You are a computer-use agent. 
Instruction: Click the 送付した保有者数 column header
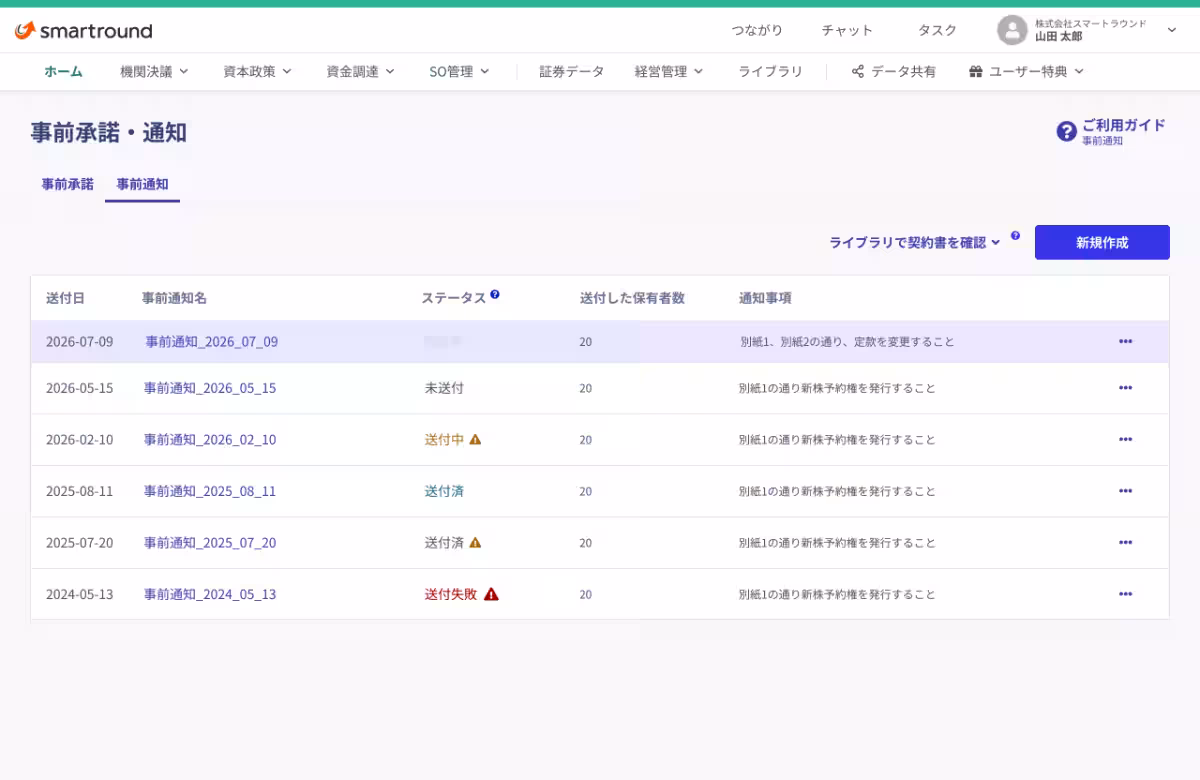click(632, 298)
